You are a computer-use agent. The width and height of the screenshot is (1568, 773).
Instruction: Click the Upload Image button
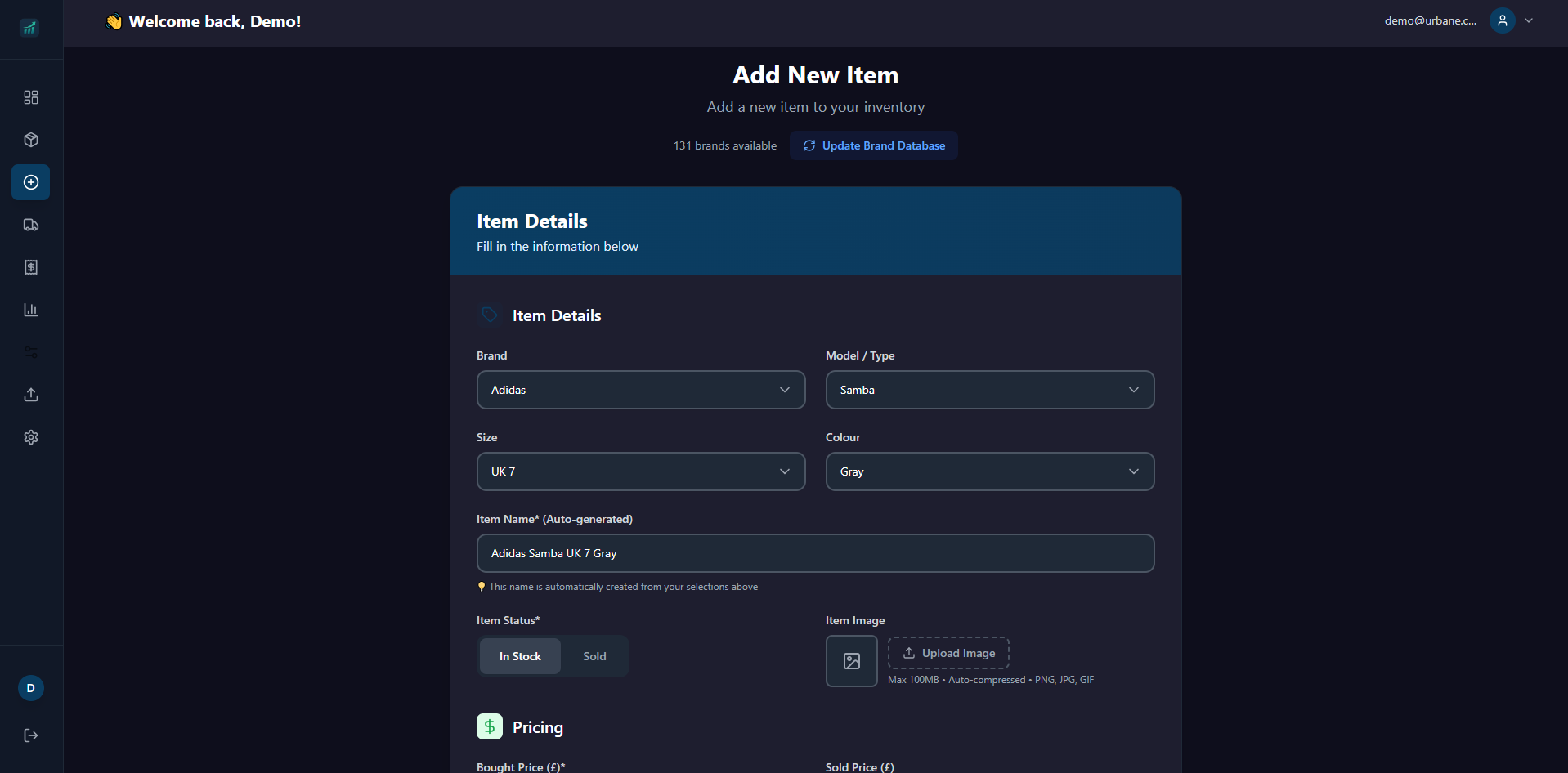948,653
